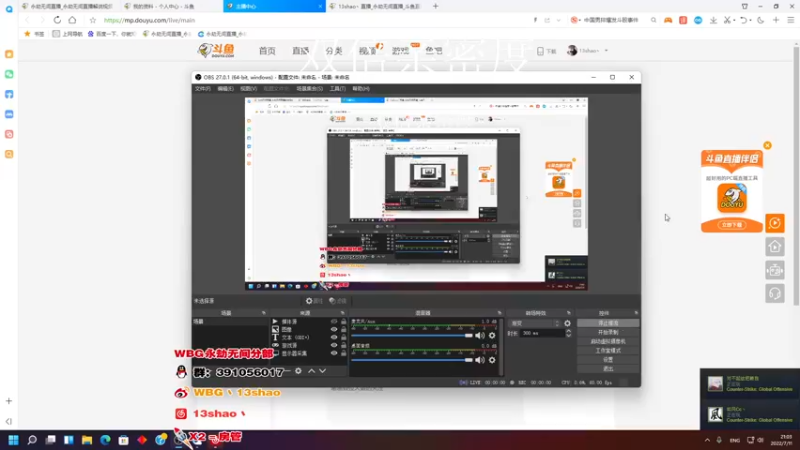Mute the microphone/Aux audio in OBS mixer
The height and width of the screenshot is (450, 800).
coord(480,336)
